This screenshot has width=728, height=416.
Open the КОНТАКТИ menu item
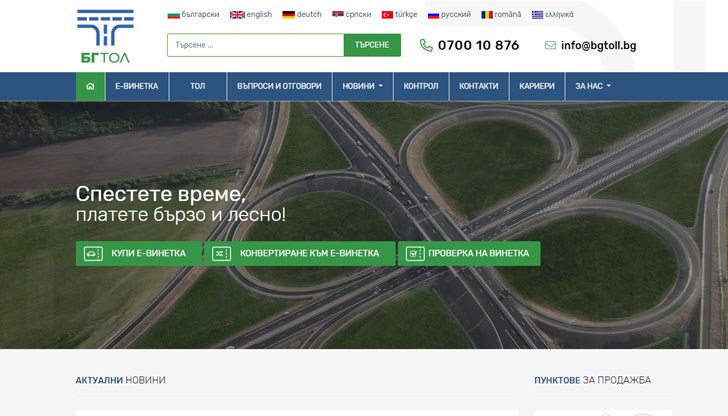click(x=479, y=86)
